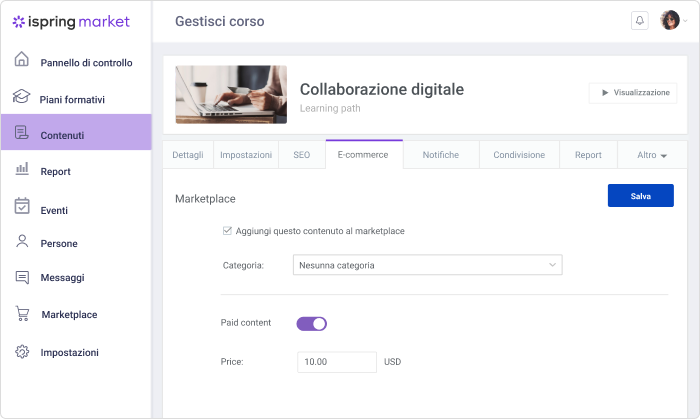Expand the user account menu chevron
This screenshot has height=419, width=700.
685,21
